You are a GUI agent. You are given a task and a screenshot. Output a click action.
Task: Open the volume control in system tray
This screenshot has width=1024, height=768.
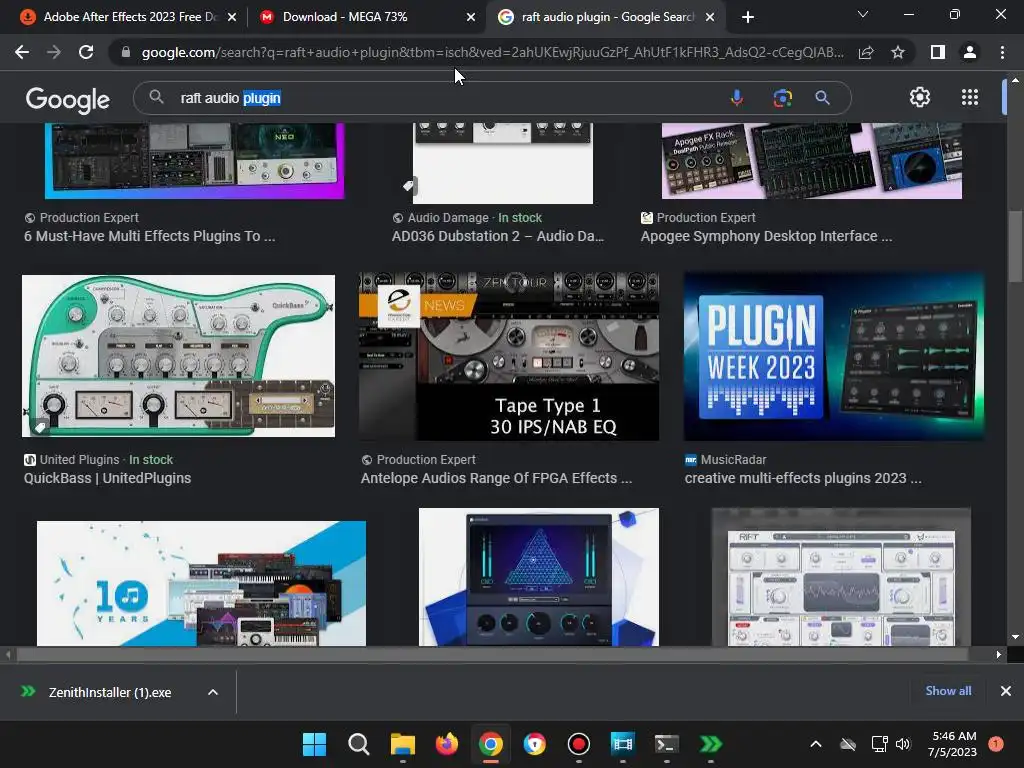[903, 744]
